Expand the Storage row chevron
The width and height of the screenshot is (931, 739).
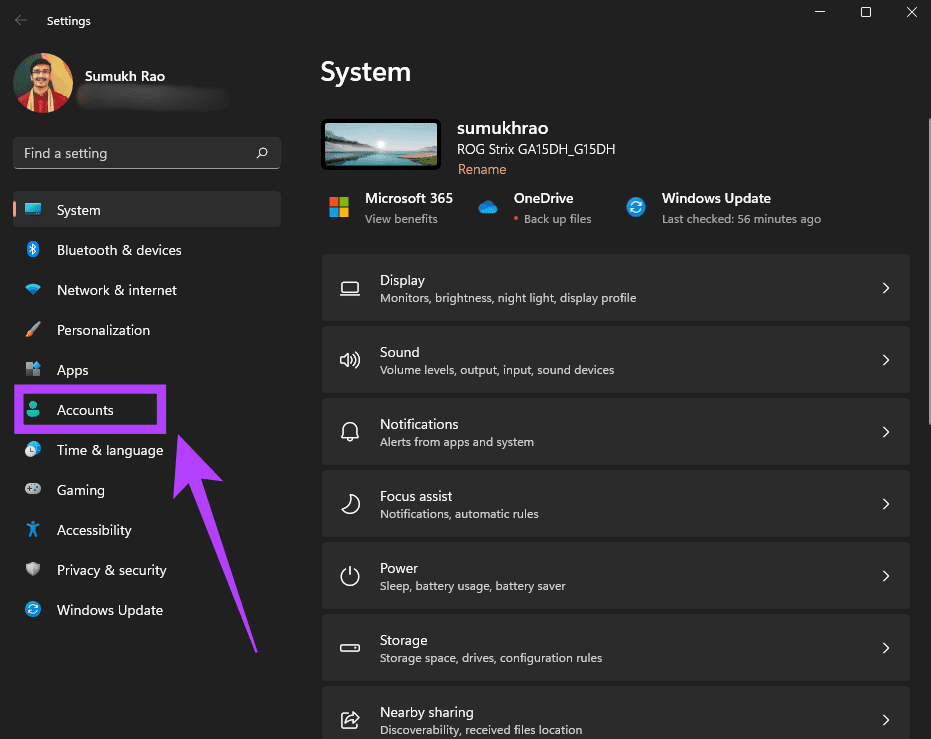(885, 648)
